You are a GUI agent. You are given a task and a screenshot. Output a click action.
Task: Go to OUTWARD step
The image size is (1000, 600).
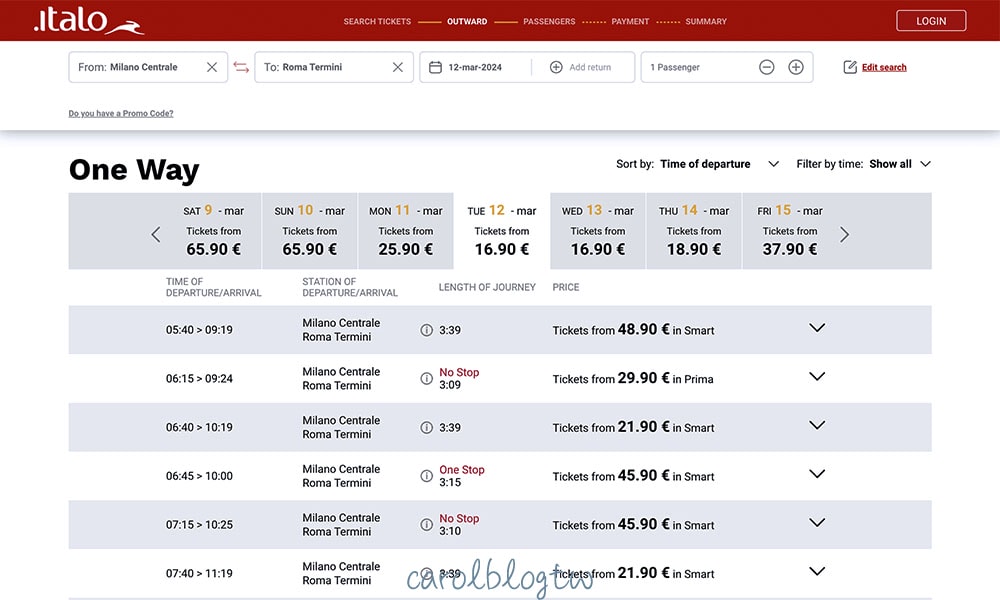tap(467, 21)
